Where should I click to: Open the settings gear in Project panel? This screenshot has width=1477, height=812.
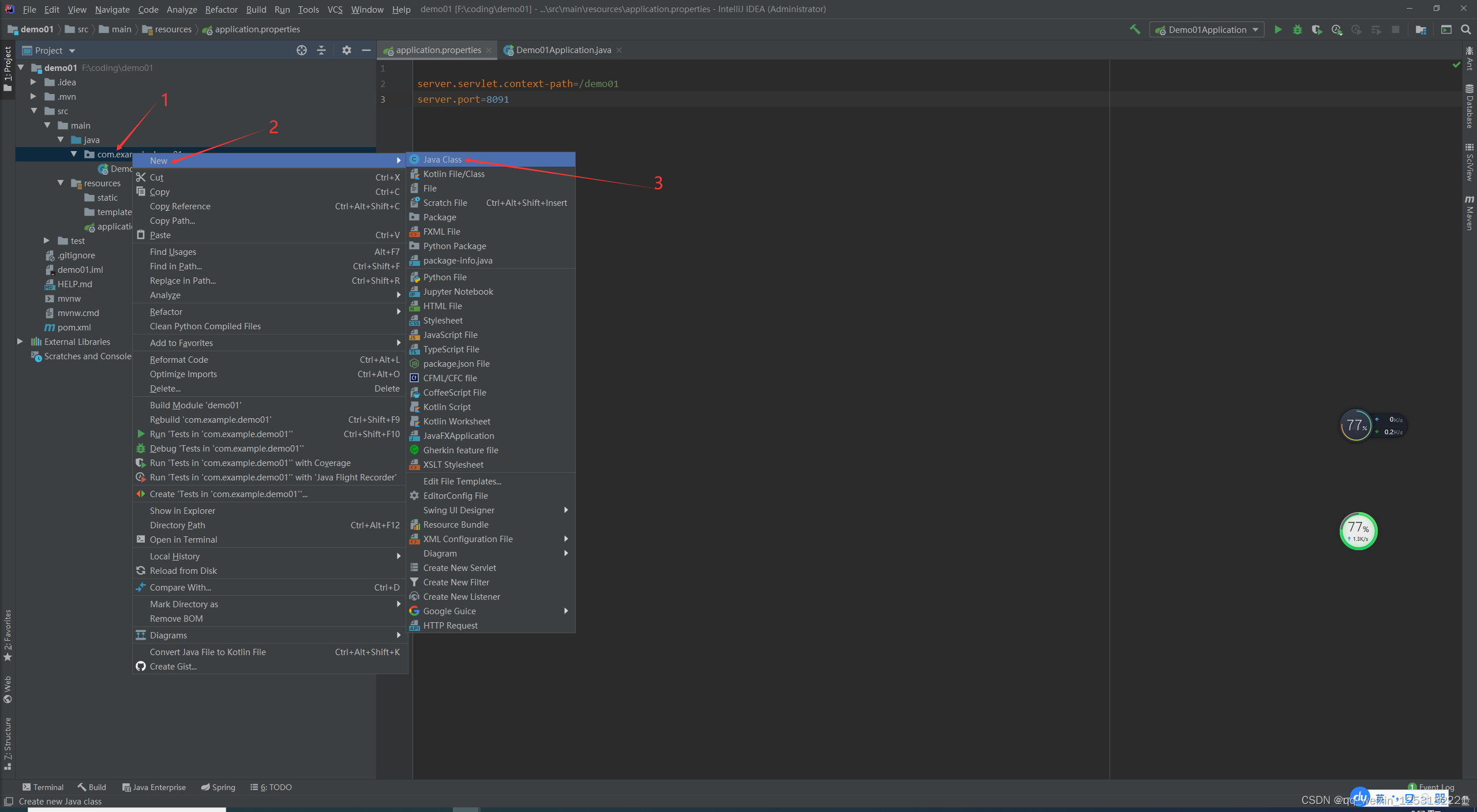pos(346,50)
